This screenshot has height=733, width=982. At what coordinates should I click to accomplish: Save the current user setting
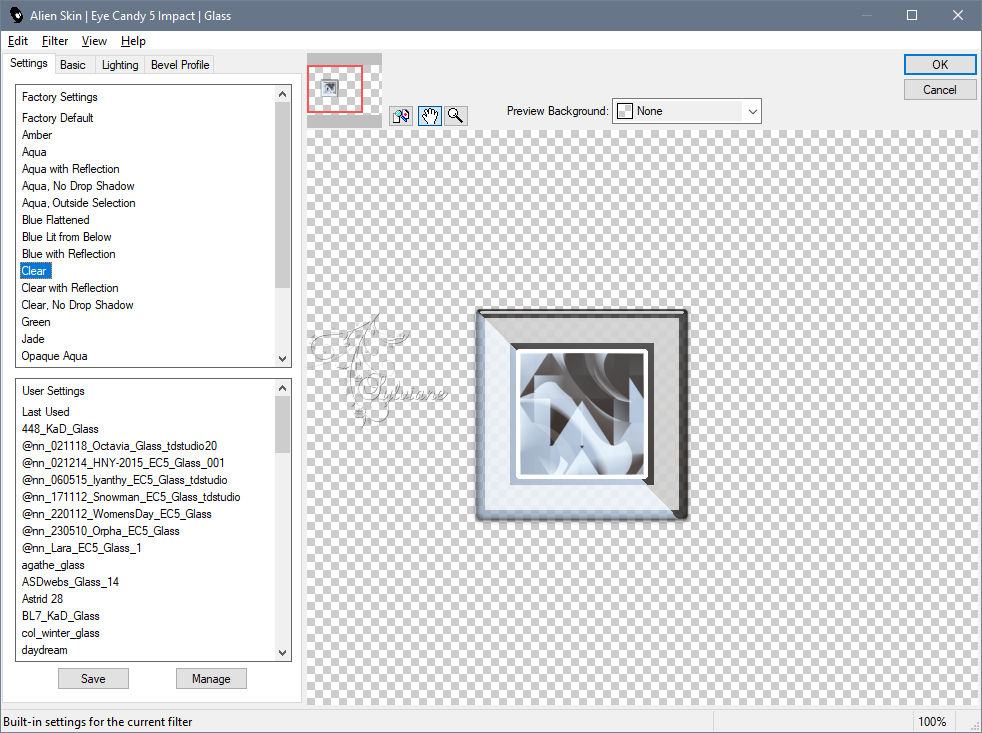point(93,678)
